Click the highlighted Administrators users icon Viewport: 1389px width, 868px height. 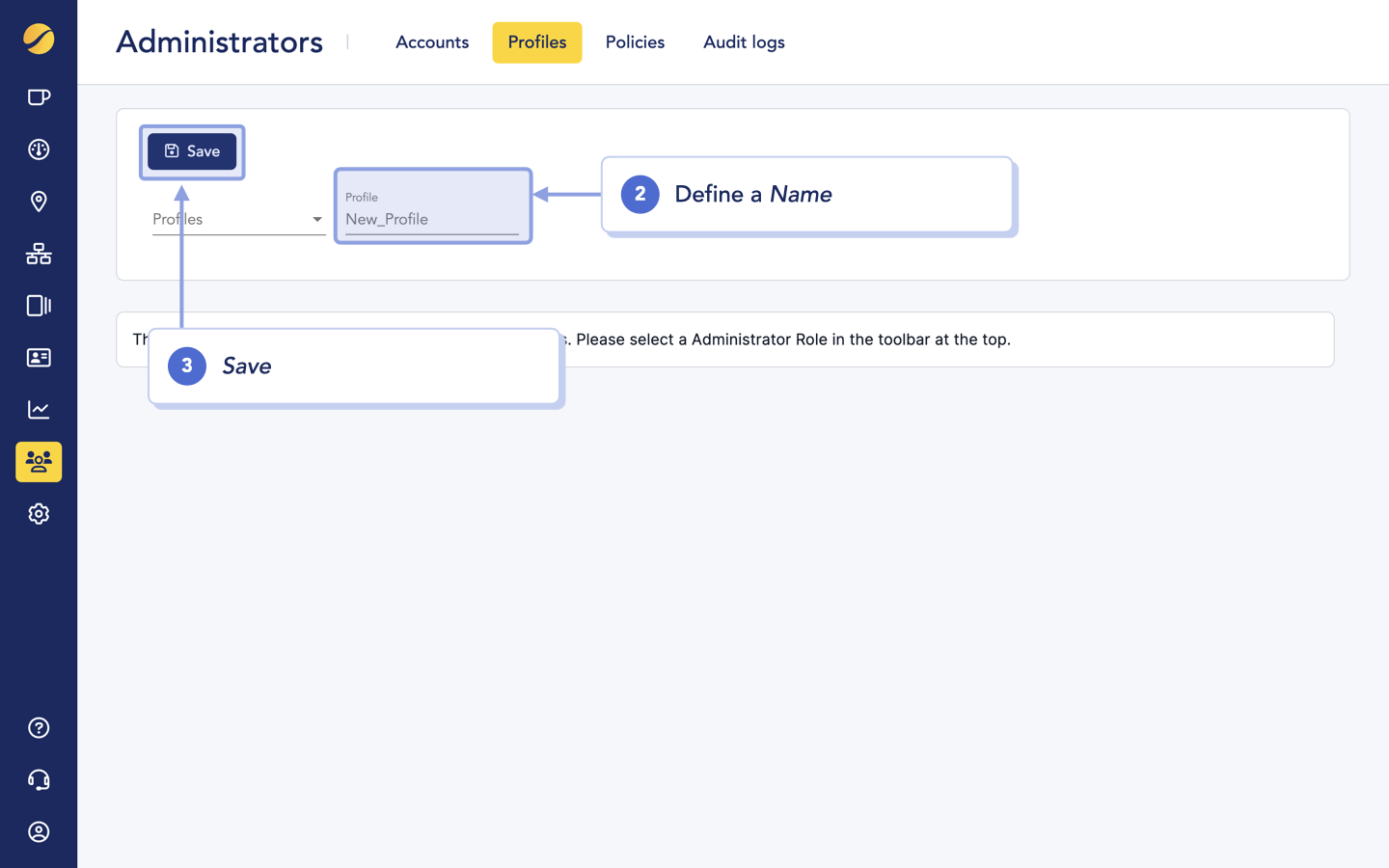(x=39, y=461)
